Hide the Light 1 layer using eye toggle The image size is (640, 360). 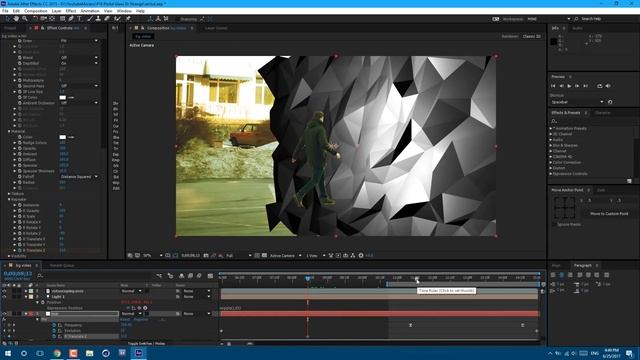4,297
